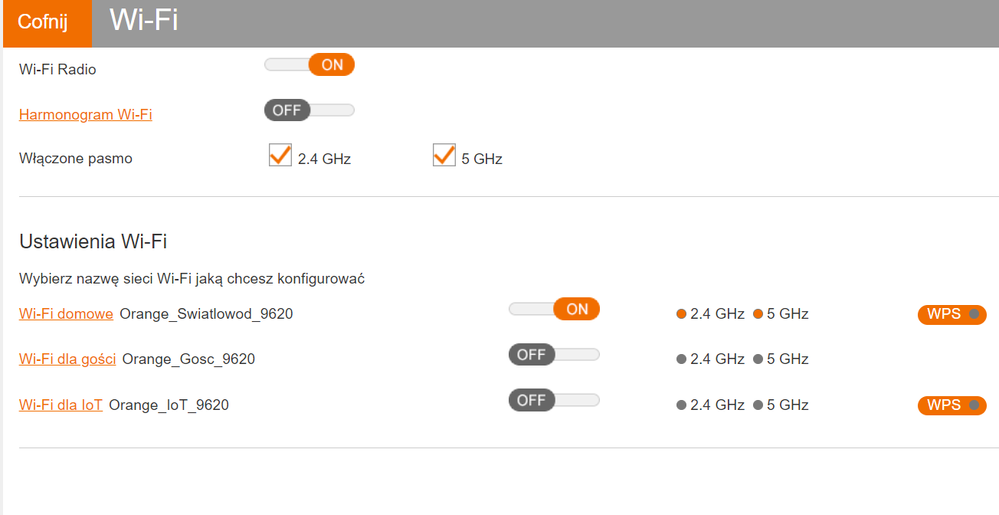Viewport: 999px width, 515px height.
Task: Click gray 2.4 GHz indicator for IoT network
Action: (x=682, y=405)
